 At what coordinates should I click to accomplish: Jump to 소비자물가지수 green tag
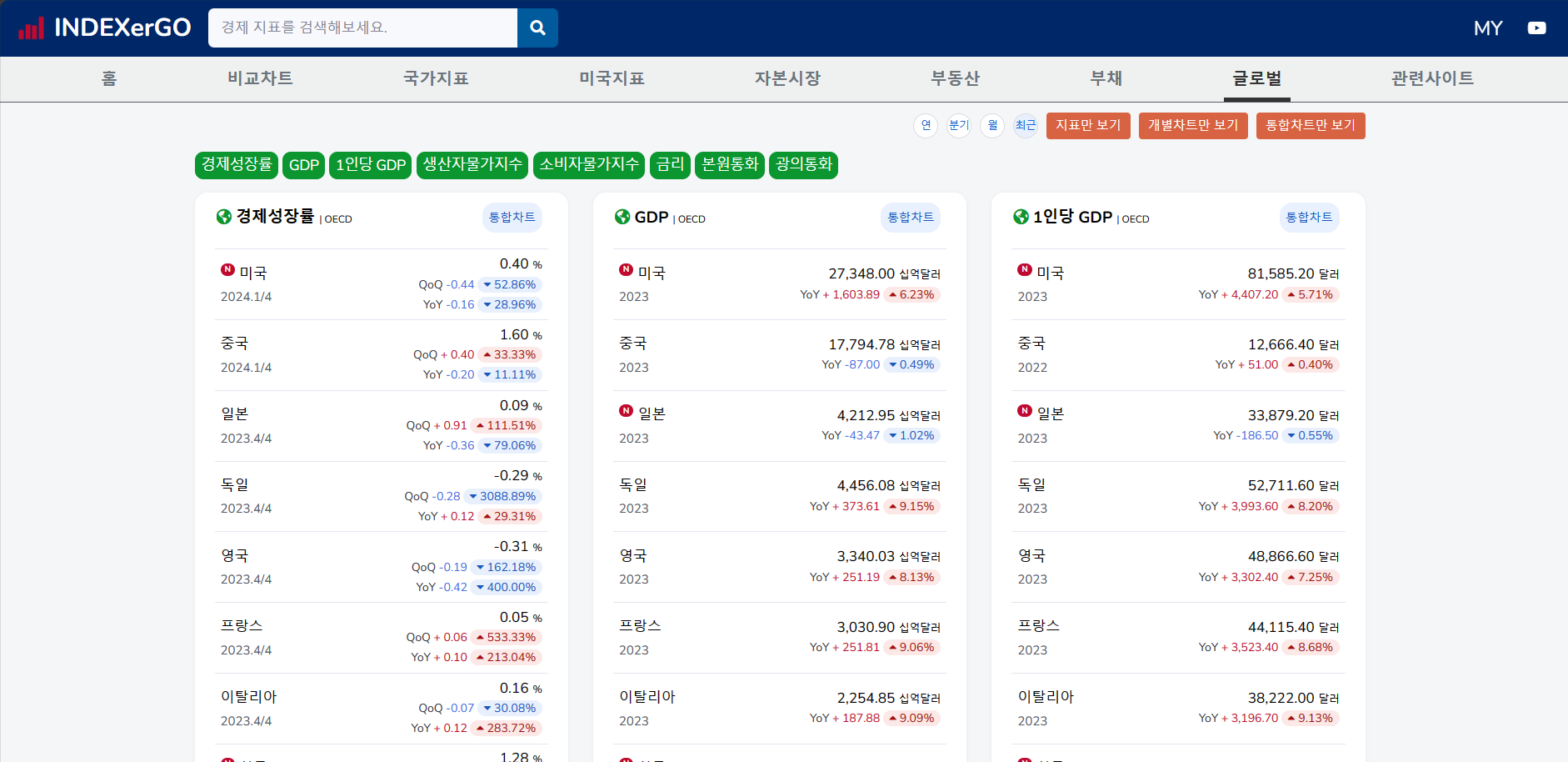pyautogui.click(x=589, y=165)
